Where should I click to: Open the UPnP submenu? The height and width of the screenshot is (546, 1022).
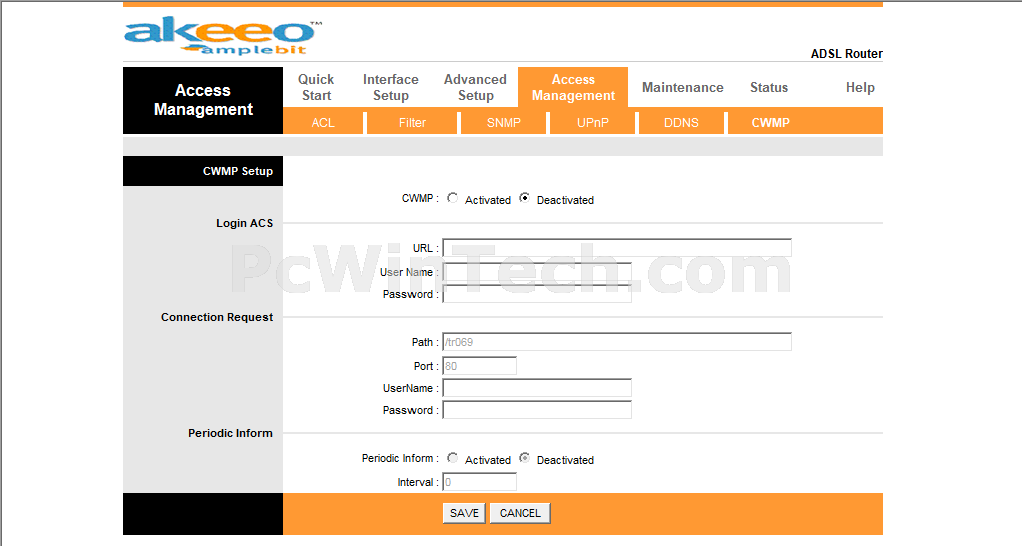point(592,122)
